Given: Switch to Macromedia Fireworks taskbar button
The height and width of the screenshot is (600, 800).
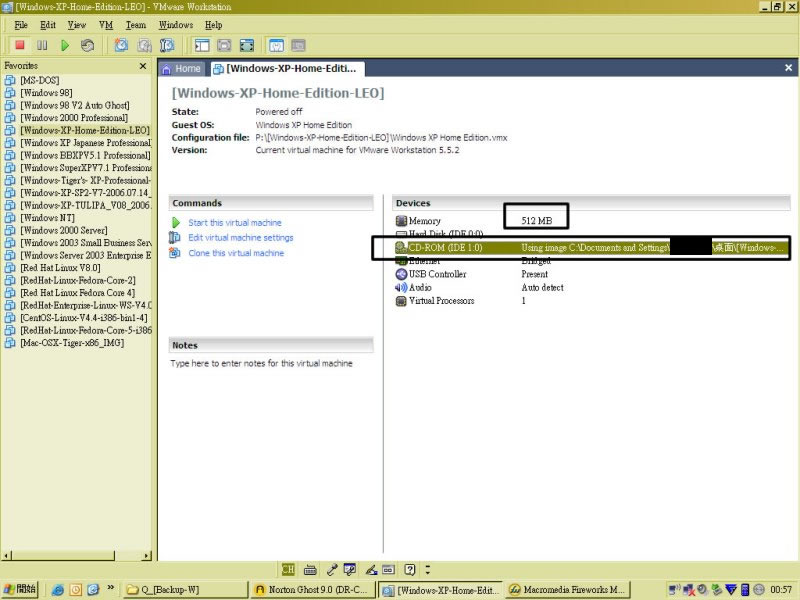Looking at the screenshot, I should click(568, 590).
